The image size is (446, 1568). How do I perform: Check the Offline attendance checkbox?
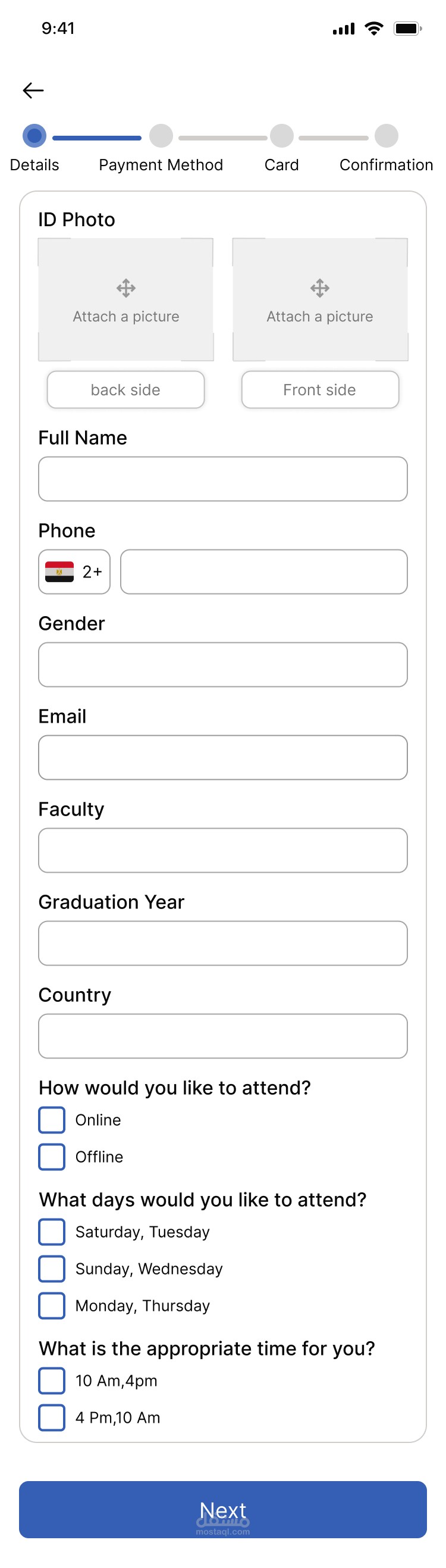pos(52,1157)
